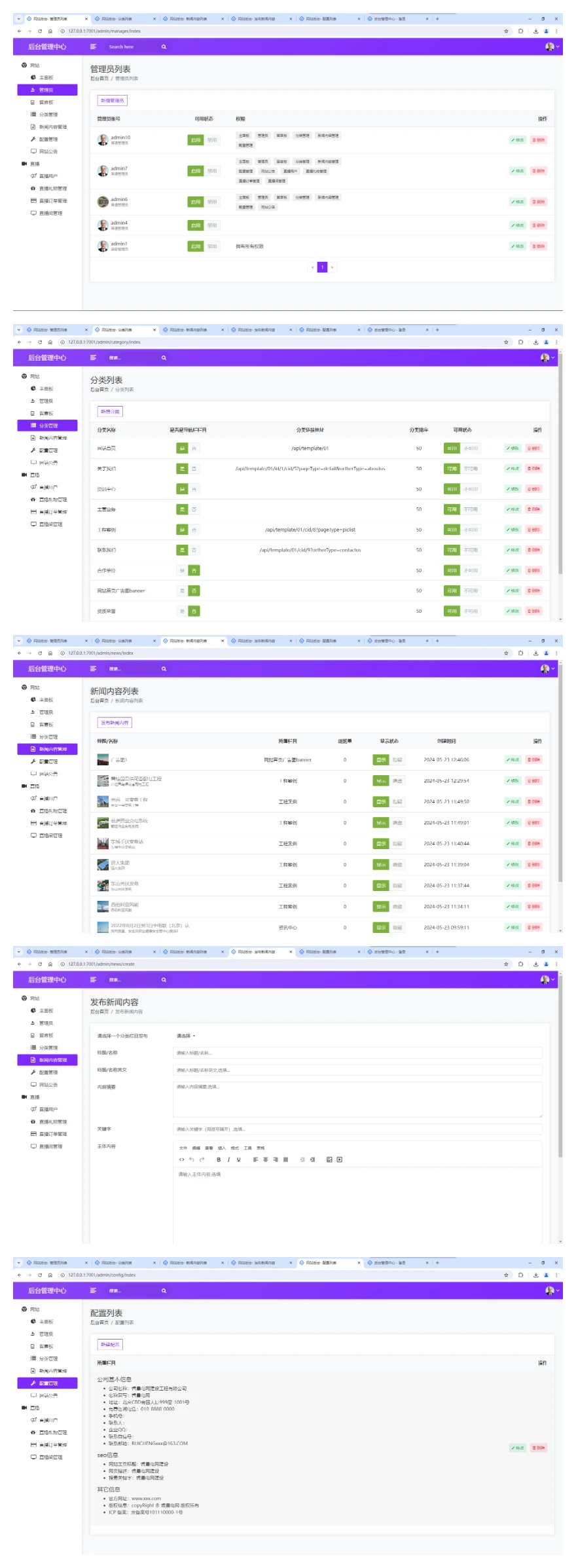Set admin10 status to 禁用
This screenshot has width=576, height=1568.
coord(212,140)
